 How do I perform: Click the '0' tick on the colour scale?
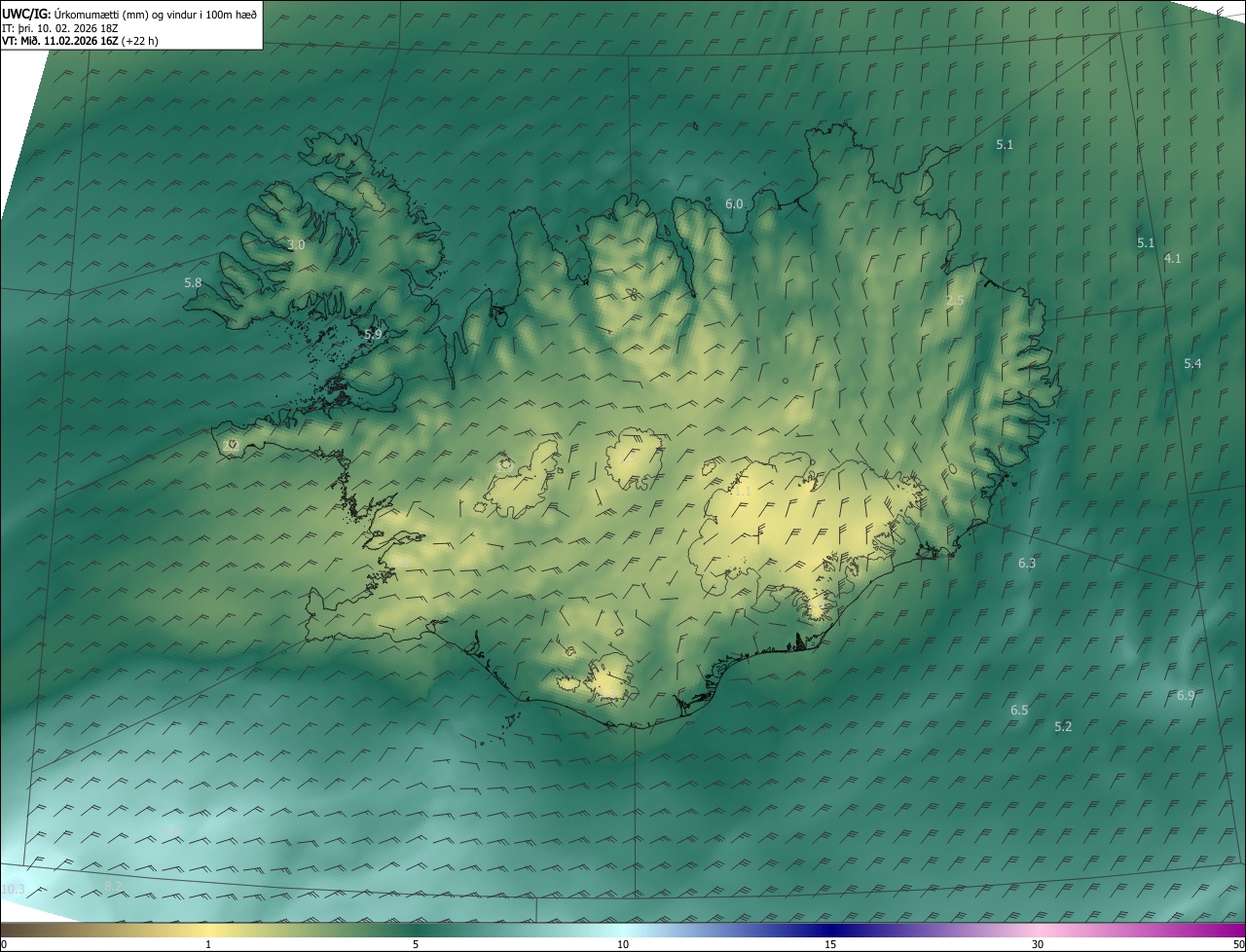(x=3, y=944)
